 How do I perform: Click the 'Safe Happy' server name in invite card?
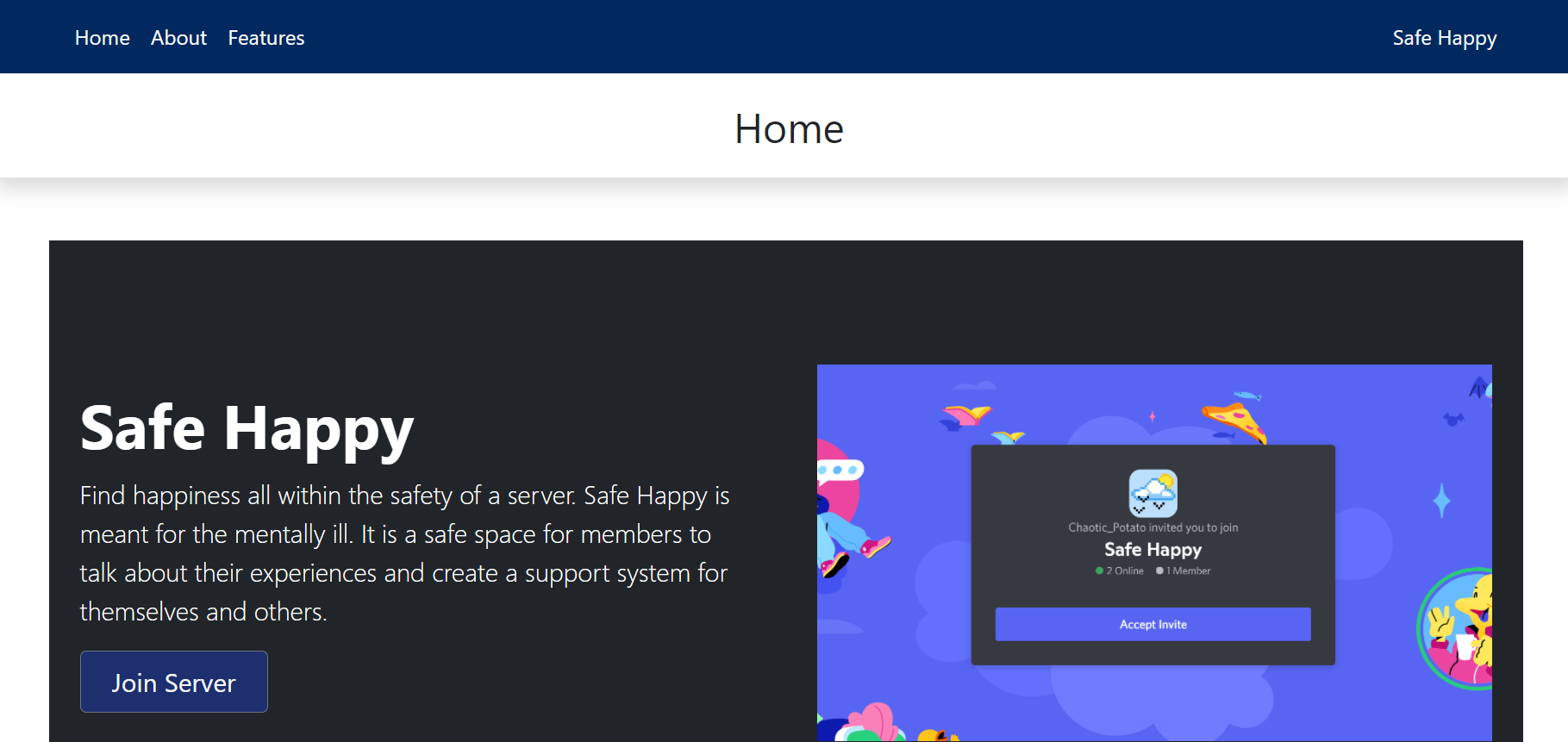click(1153, 550)
